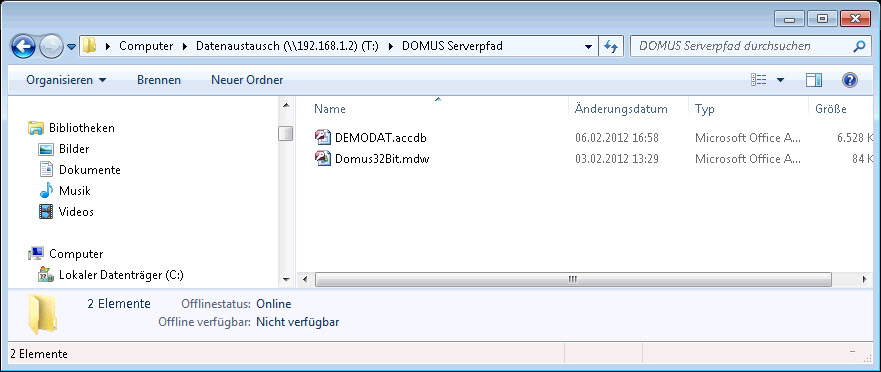Close the Explorer window
The width and height of the screenshot is (881, 372).
856,19
